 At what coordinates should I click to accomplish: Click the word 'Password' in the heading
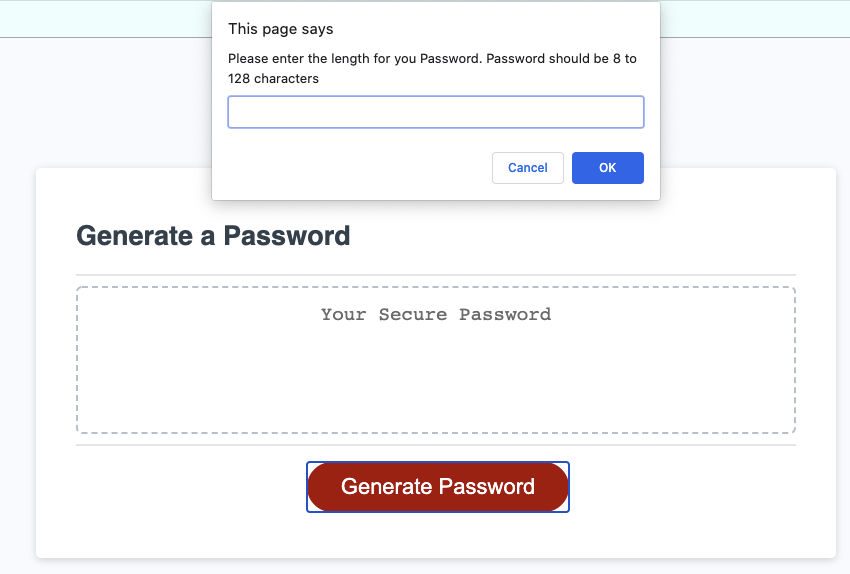coord(287,236)
